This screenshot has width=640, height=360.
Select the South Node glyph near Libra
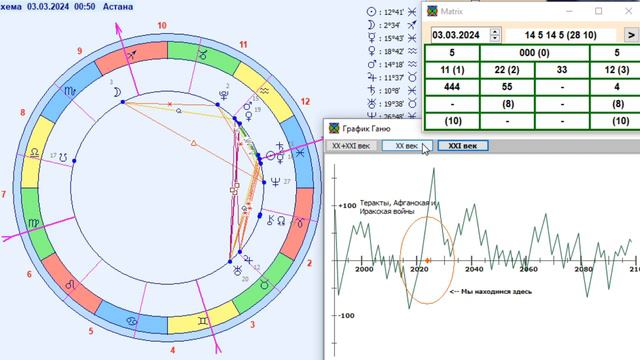63,157
